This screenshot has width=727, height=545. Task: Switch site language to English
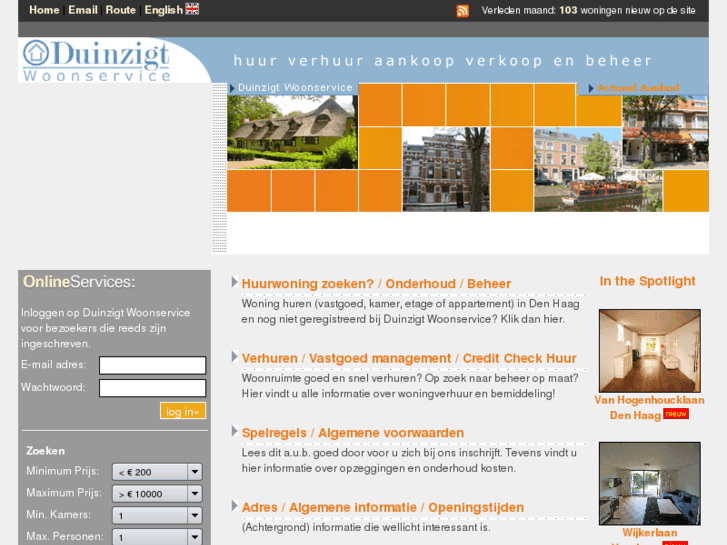click(x=164, y=10)
